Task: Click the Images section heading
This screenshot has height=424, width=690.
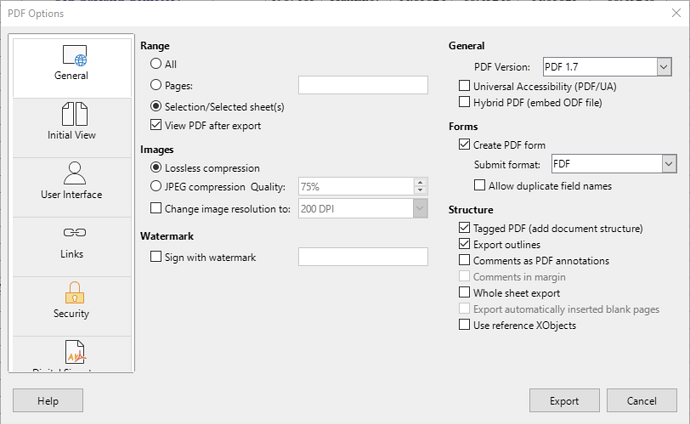Action: click(157, 150)
